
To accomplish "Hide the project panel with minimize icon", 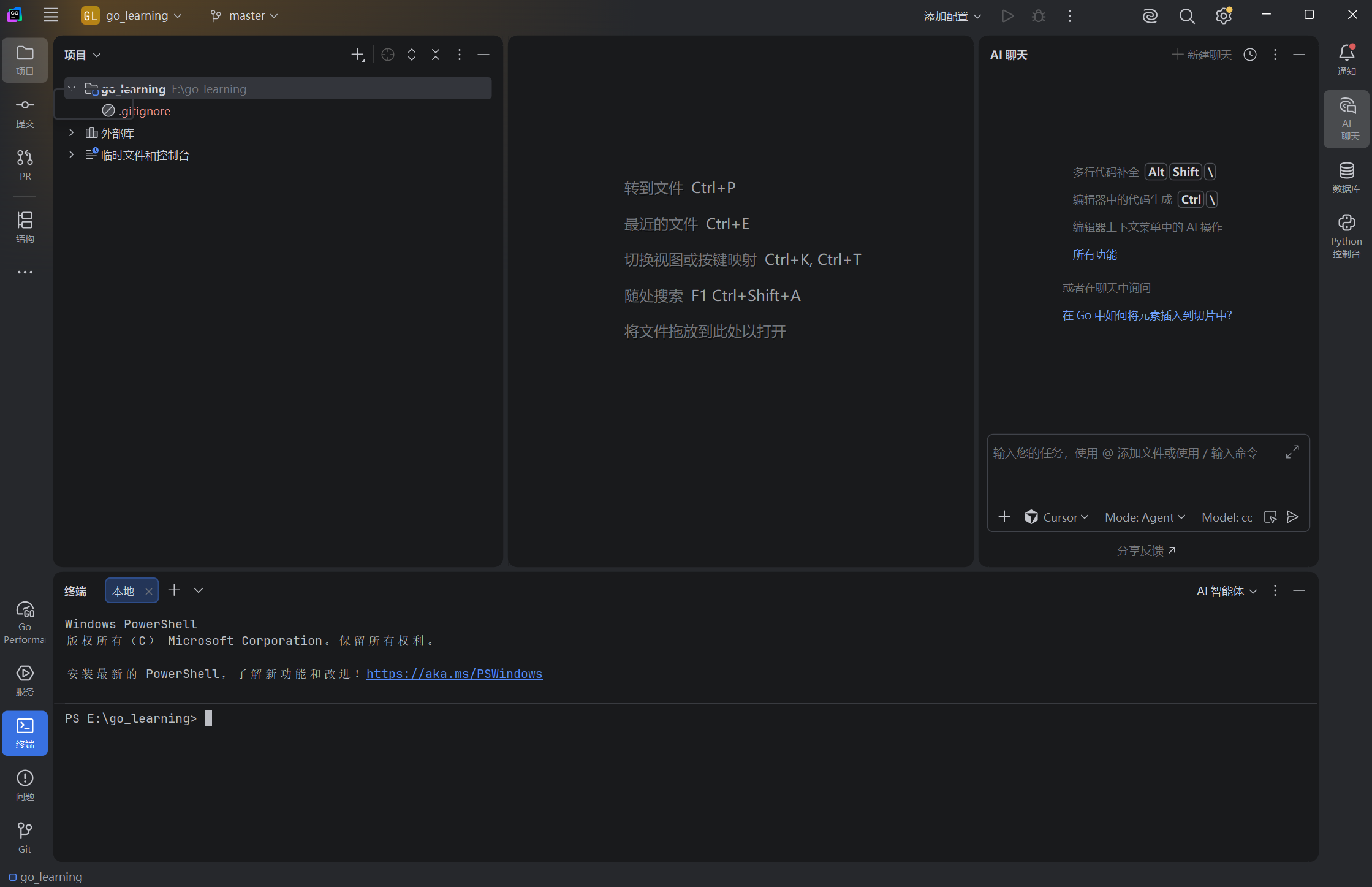I will tap(483, 55).
